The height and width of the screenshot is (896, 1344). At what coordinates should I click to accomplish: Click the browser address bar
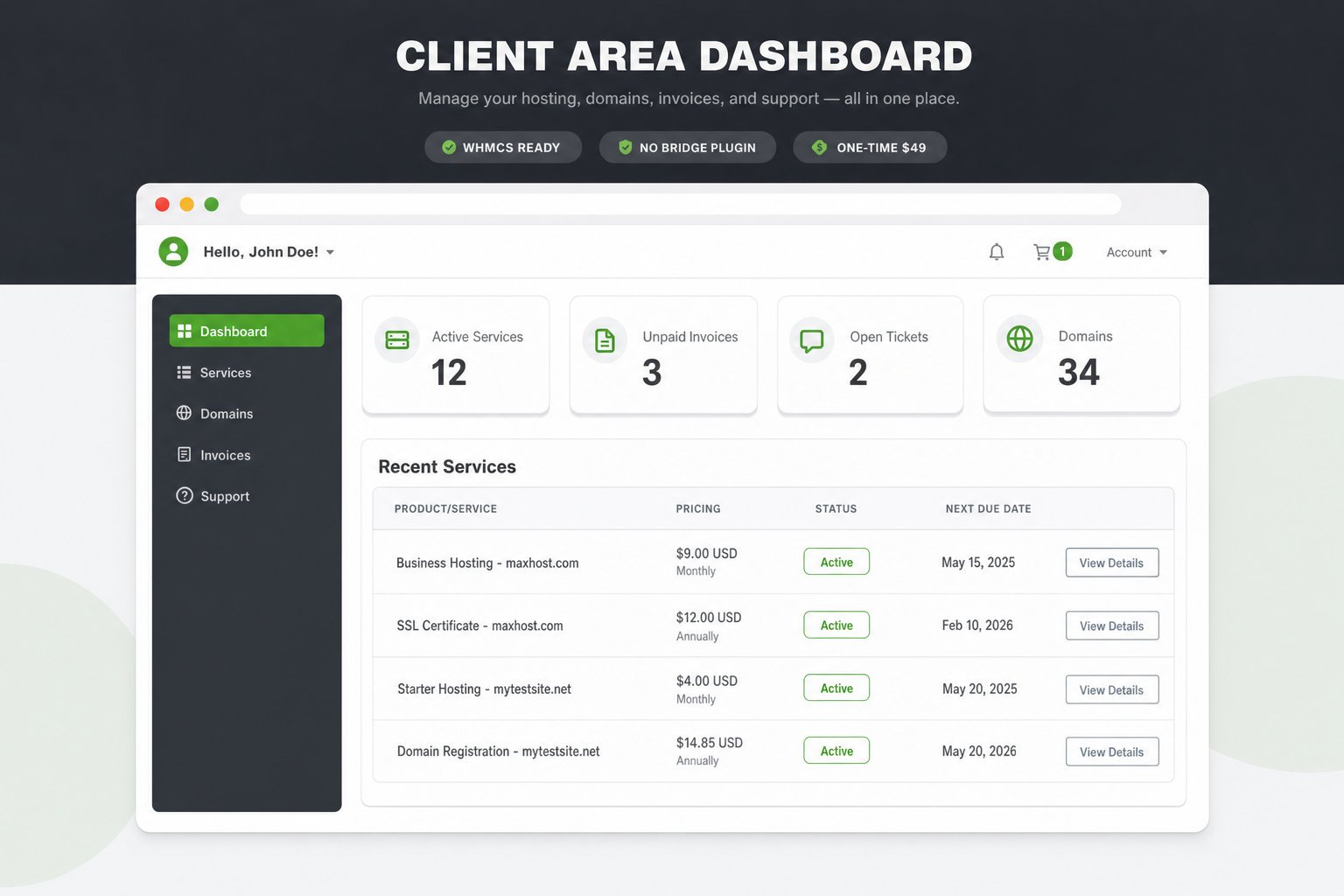coord(681,204)
